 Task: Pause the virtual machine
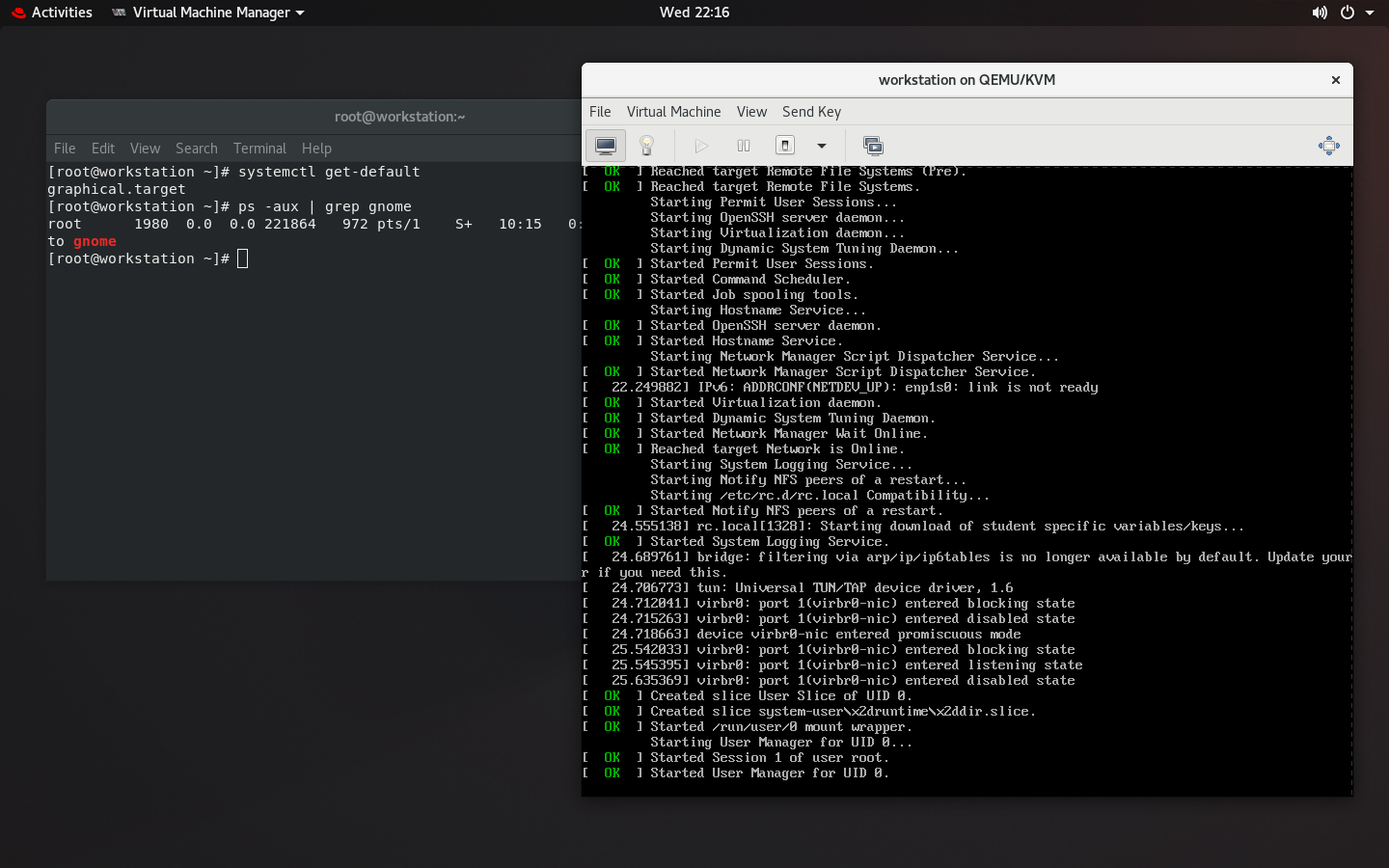tap(744, 146)
